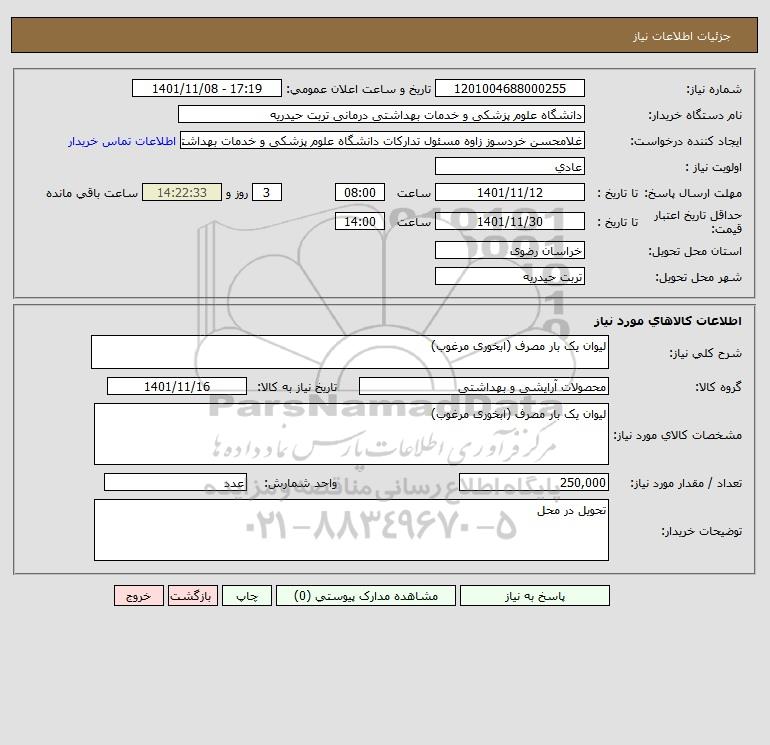Click the نام دستگاه خریدار label
Screen dimensions: 770x745
coord(695,115)
